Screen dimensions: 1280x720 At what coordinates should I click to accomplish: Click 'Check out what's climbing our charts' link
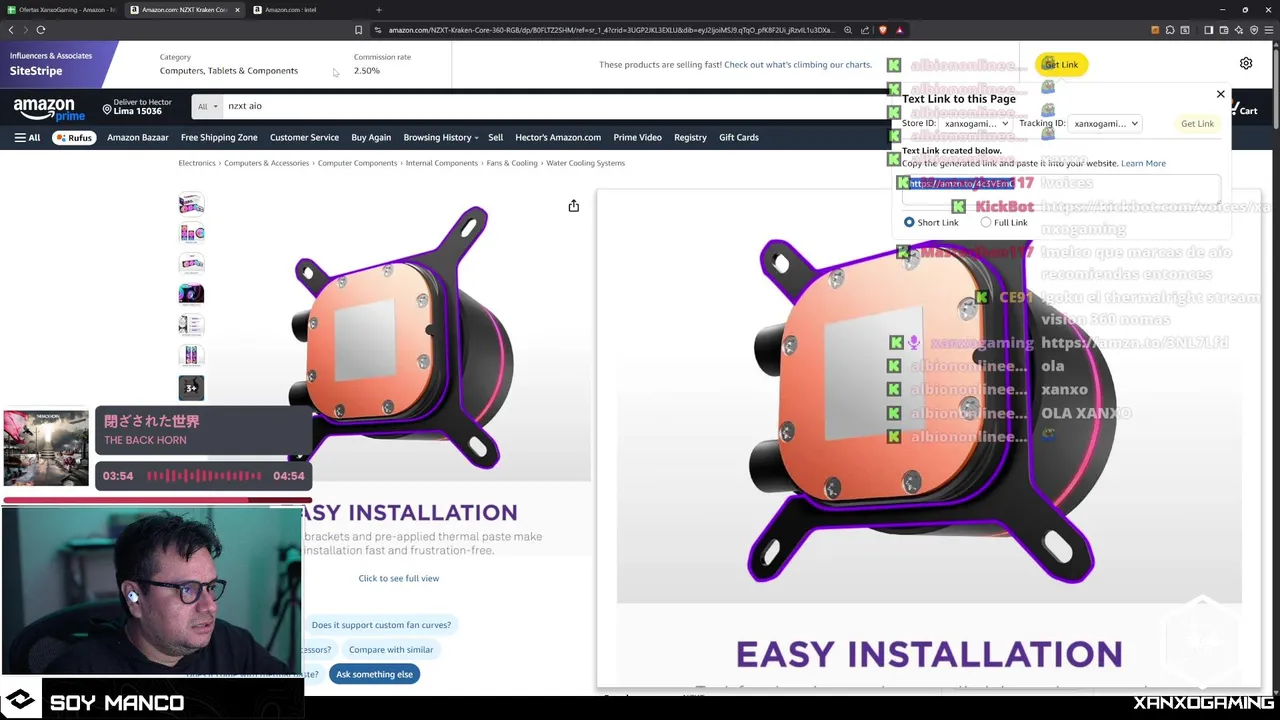coord(798,65)
